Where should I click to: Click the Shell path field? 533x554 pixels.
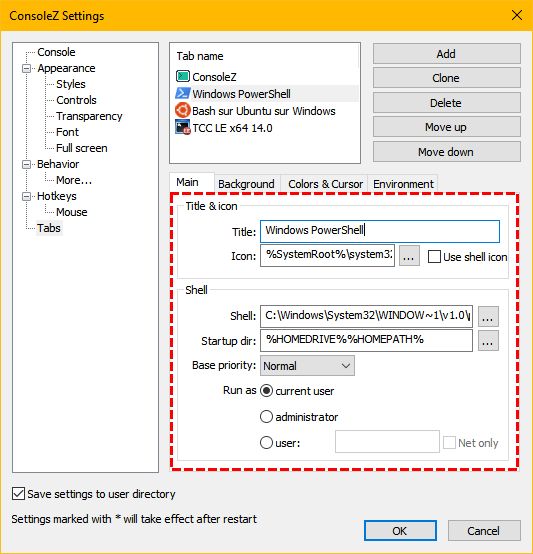(x=366, y=316)
